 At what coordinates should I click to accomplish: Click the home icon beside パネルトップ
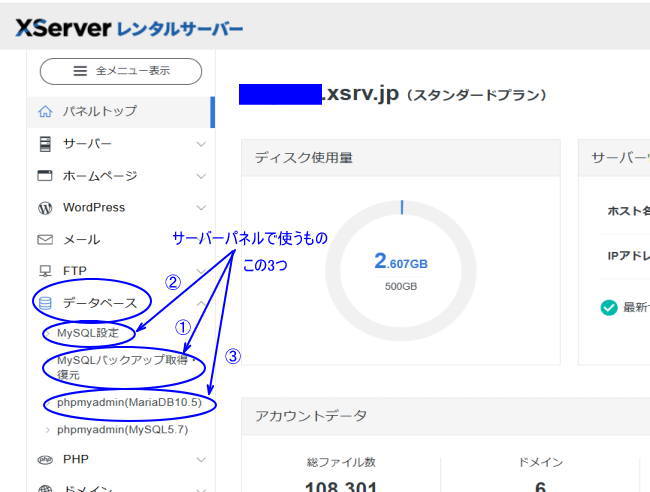45,112
